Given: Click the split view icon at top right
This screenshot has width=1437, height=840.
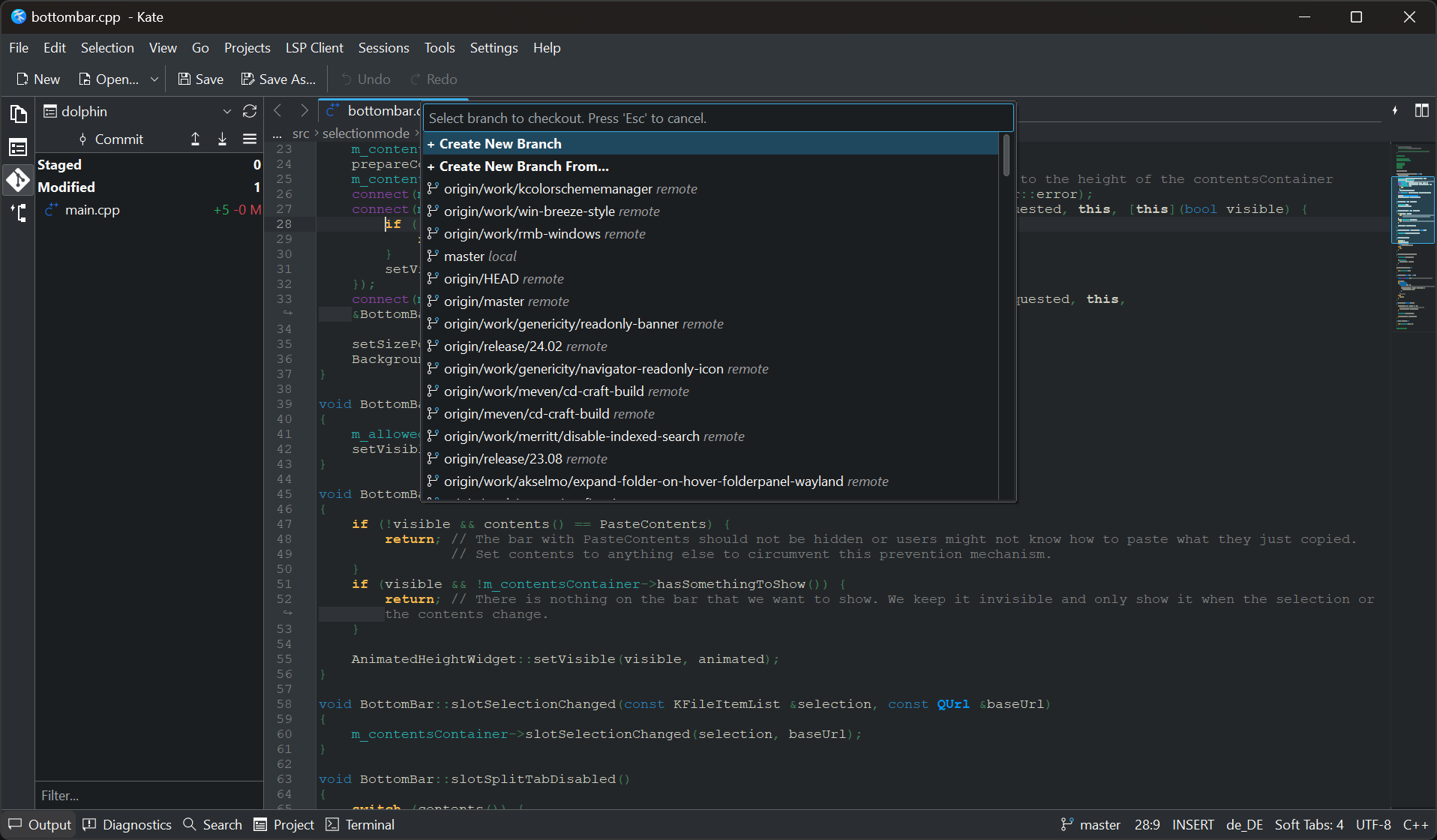Looking at the screenshot, I should pos(1421,111).
